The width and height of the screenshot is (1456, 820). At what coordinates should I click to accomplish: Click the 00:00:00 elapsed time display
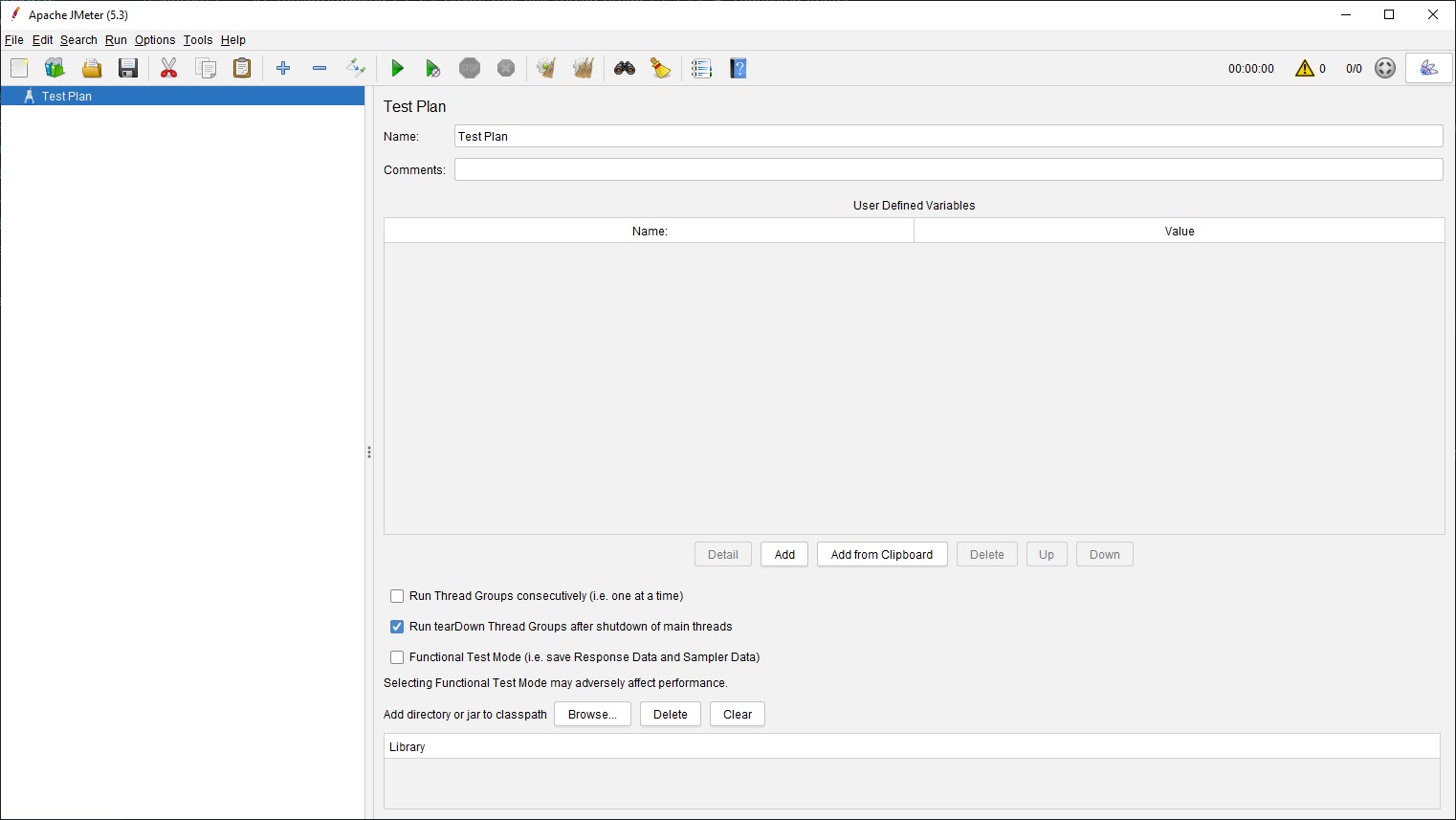pos(1251,69)
